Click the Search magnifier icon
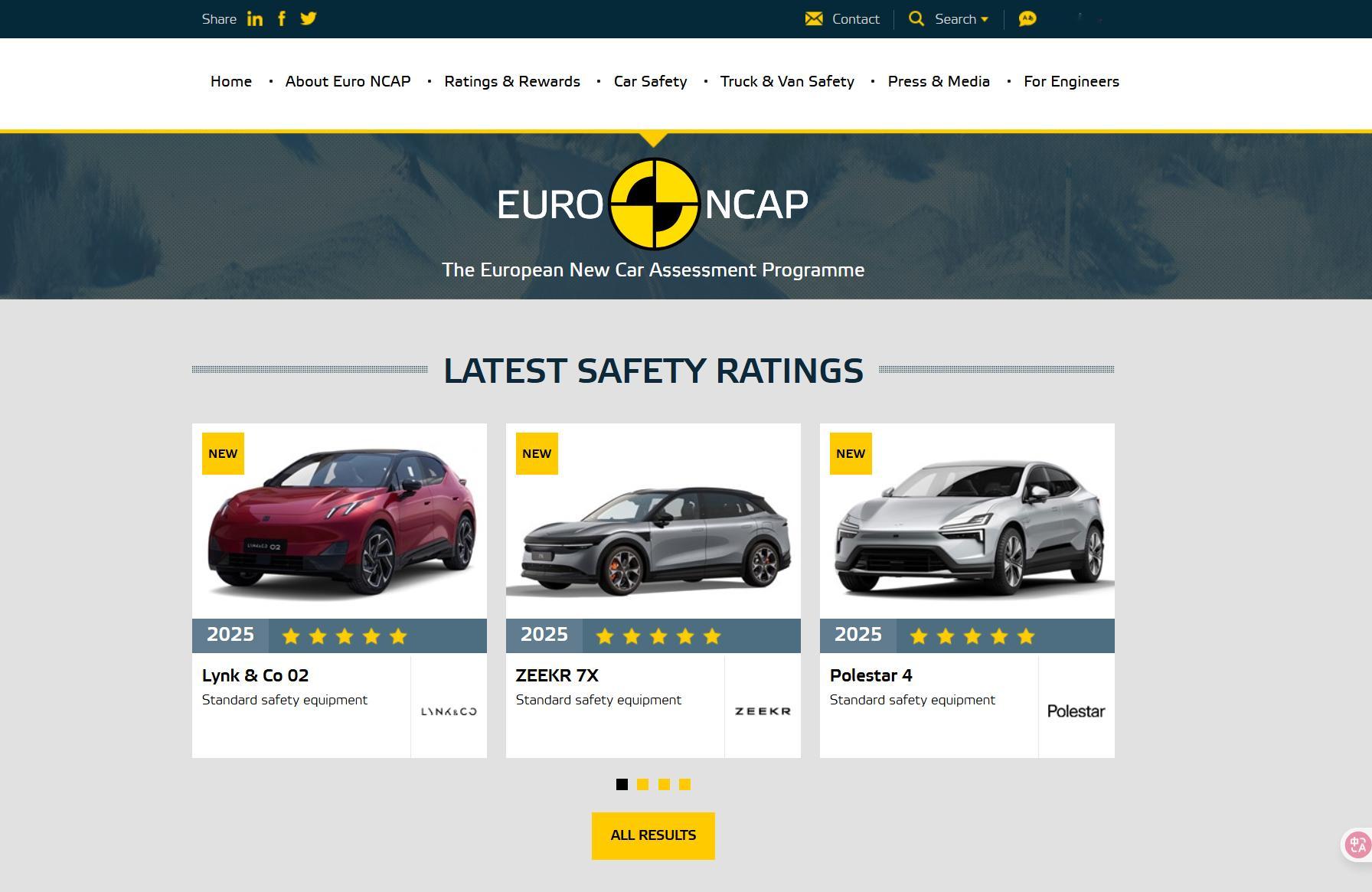1372x892 pixels. point(916,18)
